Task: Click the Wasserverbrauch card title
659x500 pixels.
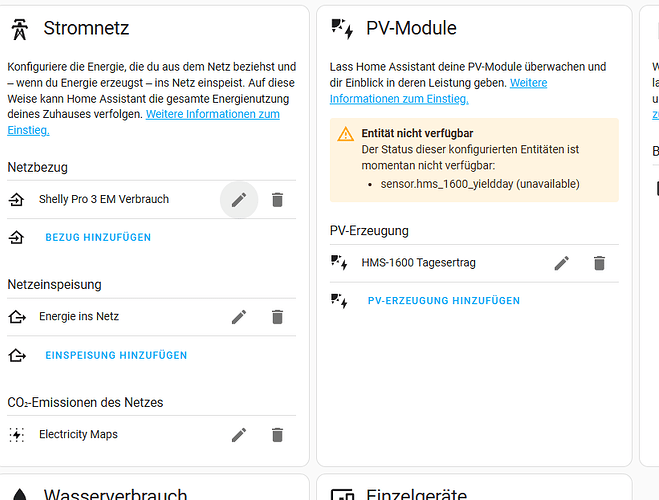Action: (115, 494)
